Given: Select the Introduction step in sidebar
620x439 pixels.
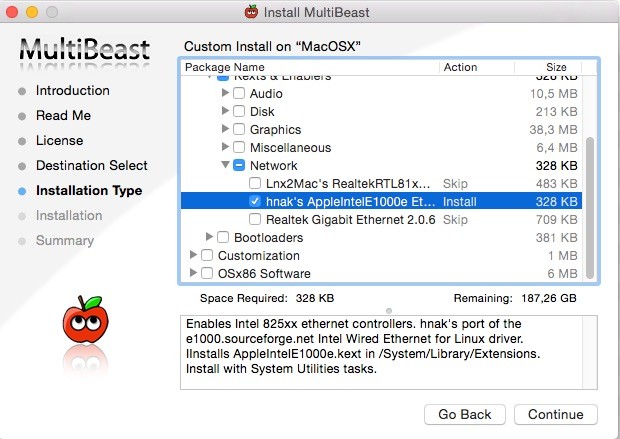Looking at the screenshot, I should pyautogui.click(x=73, y=91).
